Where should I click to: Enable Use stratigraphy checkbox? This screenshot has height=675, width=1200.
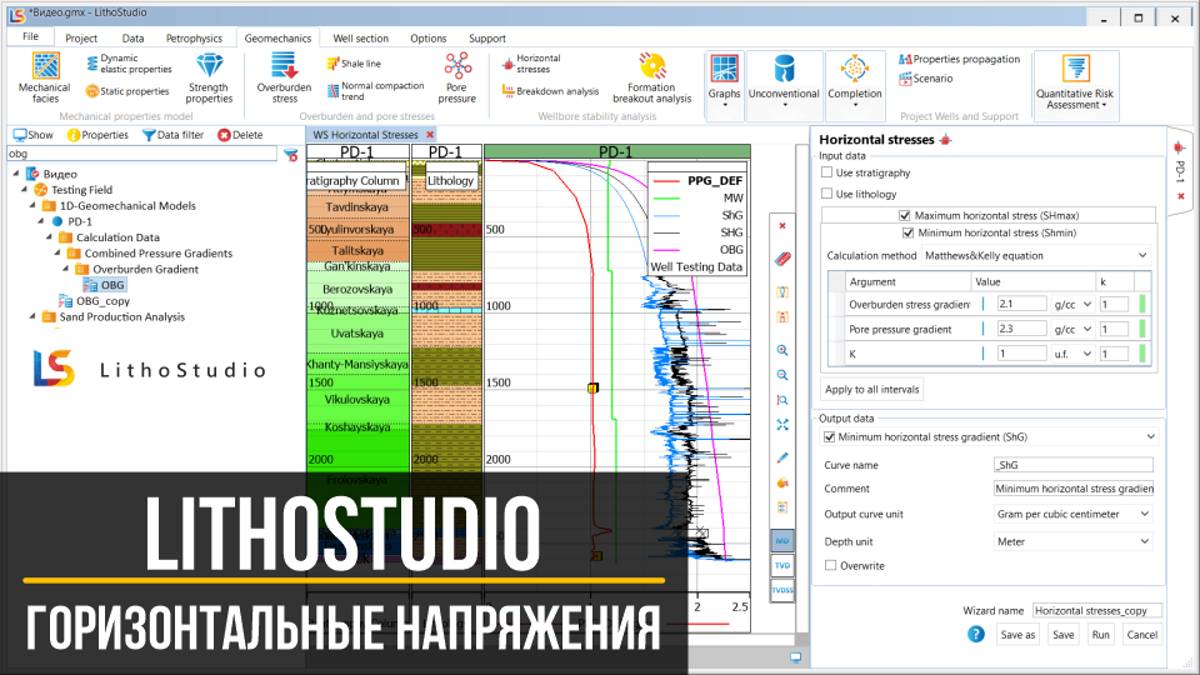pyautogui.click(x=826, y=173)
